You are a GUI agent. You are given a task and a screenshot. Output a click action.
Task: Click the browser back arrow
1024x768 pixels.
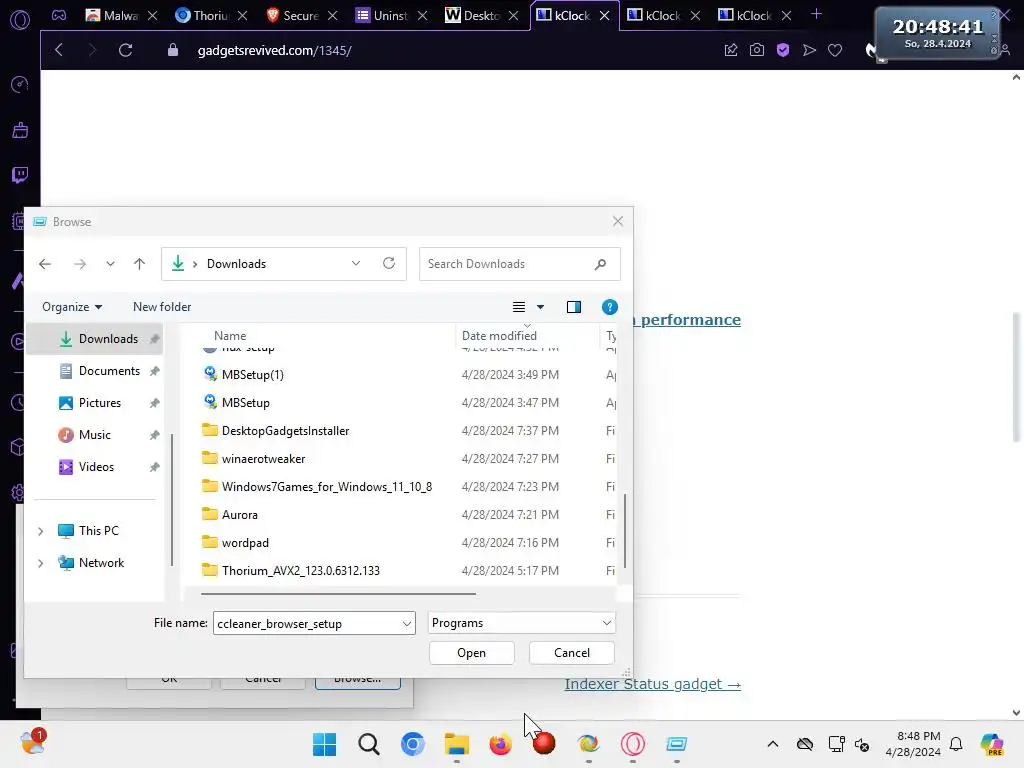(59, 50)
